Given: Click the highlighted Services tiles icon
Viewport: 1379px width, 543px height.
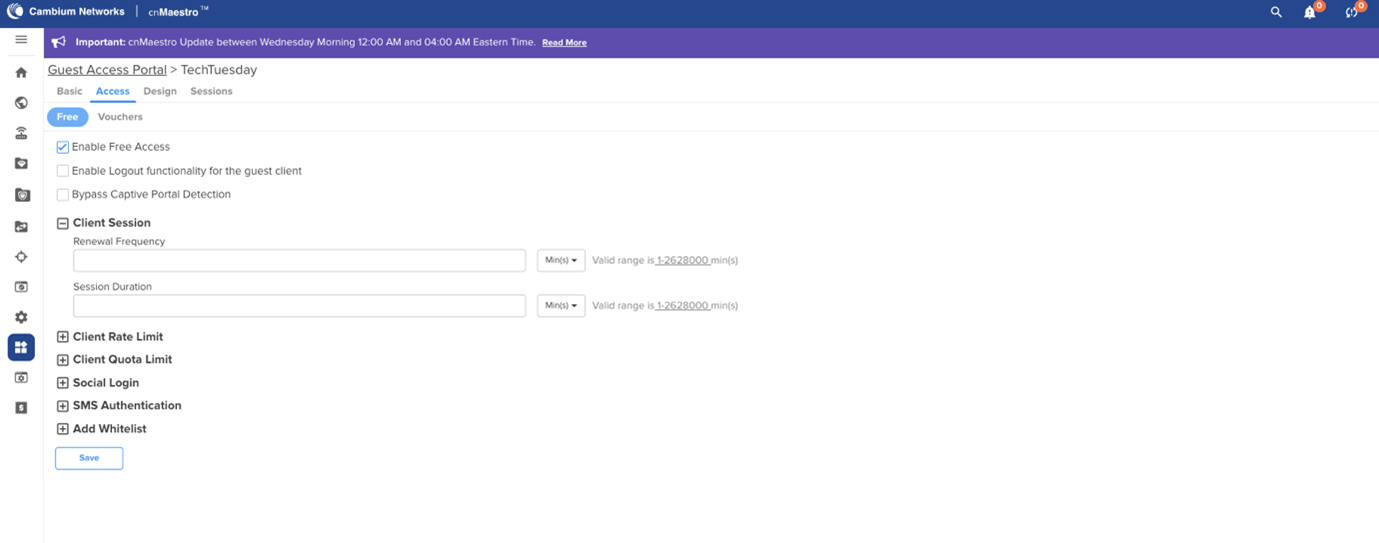Looking at the screenshot, I should pos(21,347).
